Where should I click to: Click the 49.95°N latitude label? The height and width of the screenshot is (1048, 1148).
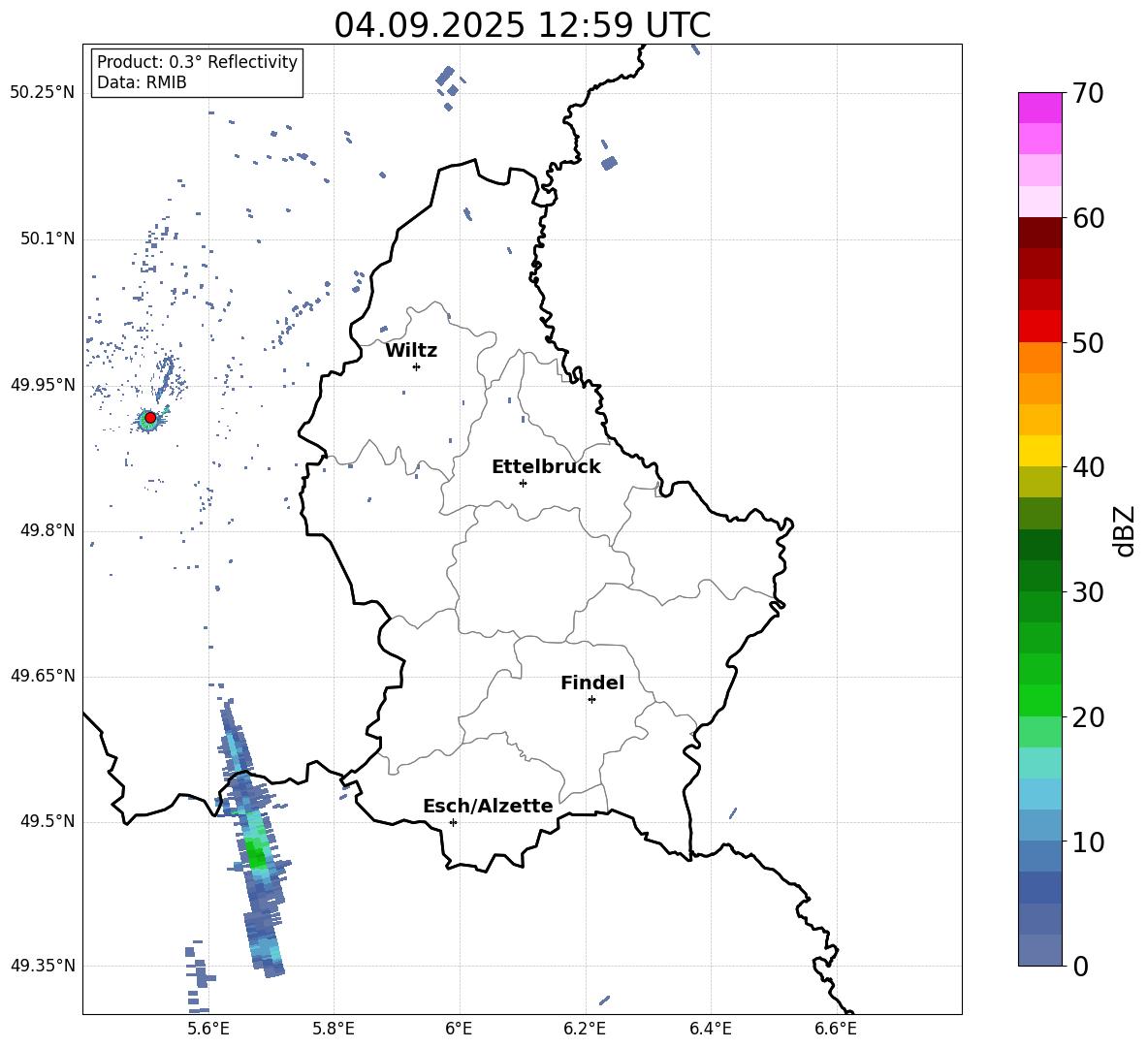(x=43, y=385)
